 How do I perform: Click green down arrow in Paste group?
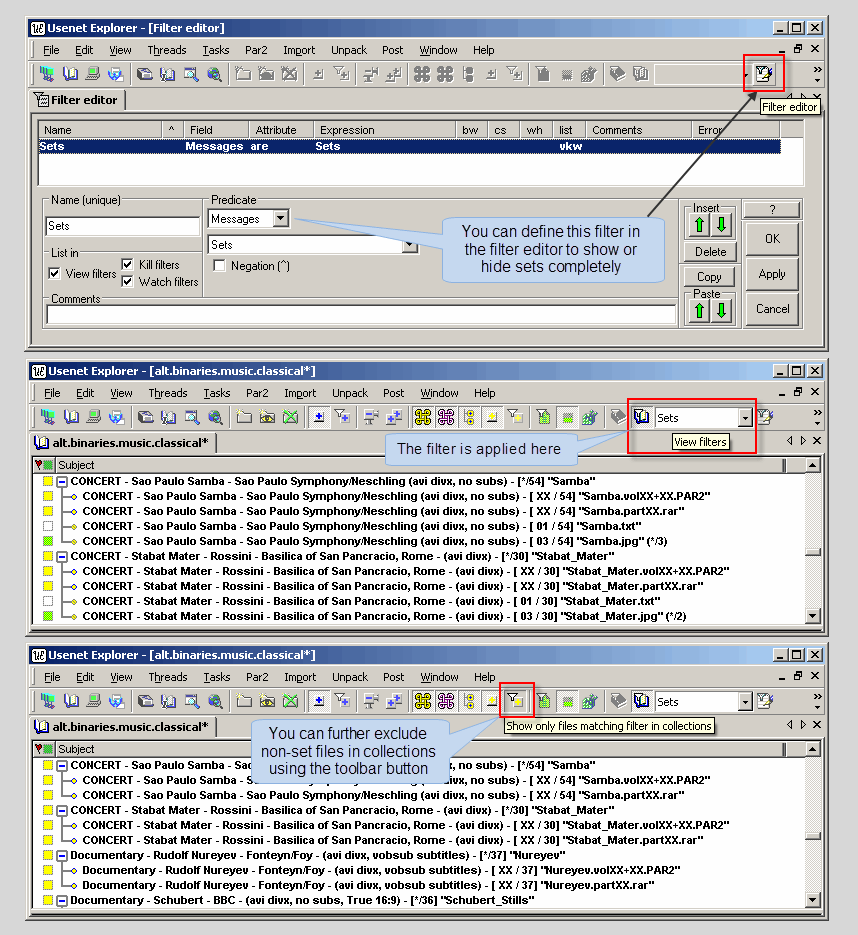[x=720, y=311]
